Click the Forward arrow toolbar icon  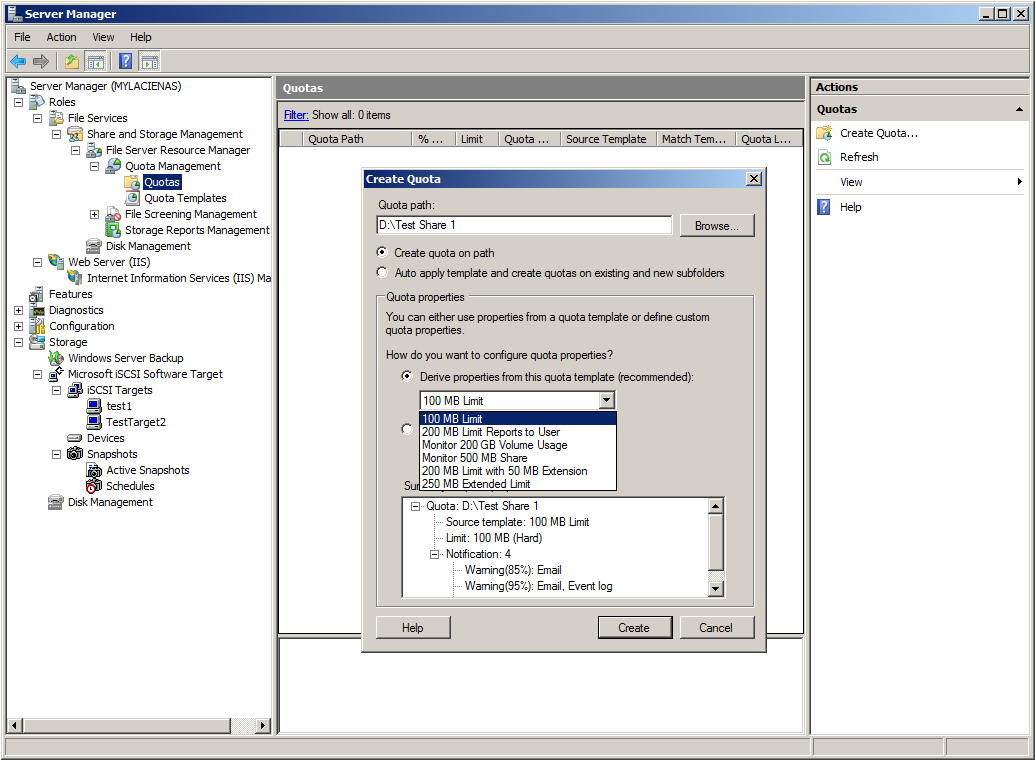(41, 61)
